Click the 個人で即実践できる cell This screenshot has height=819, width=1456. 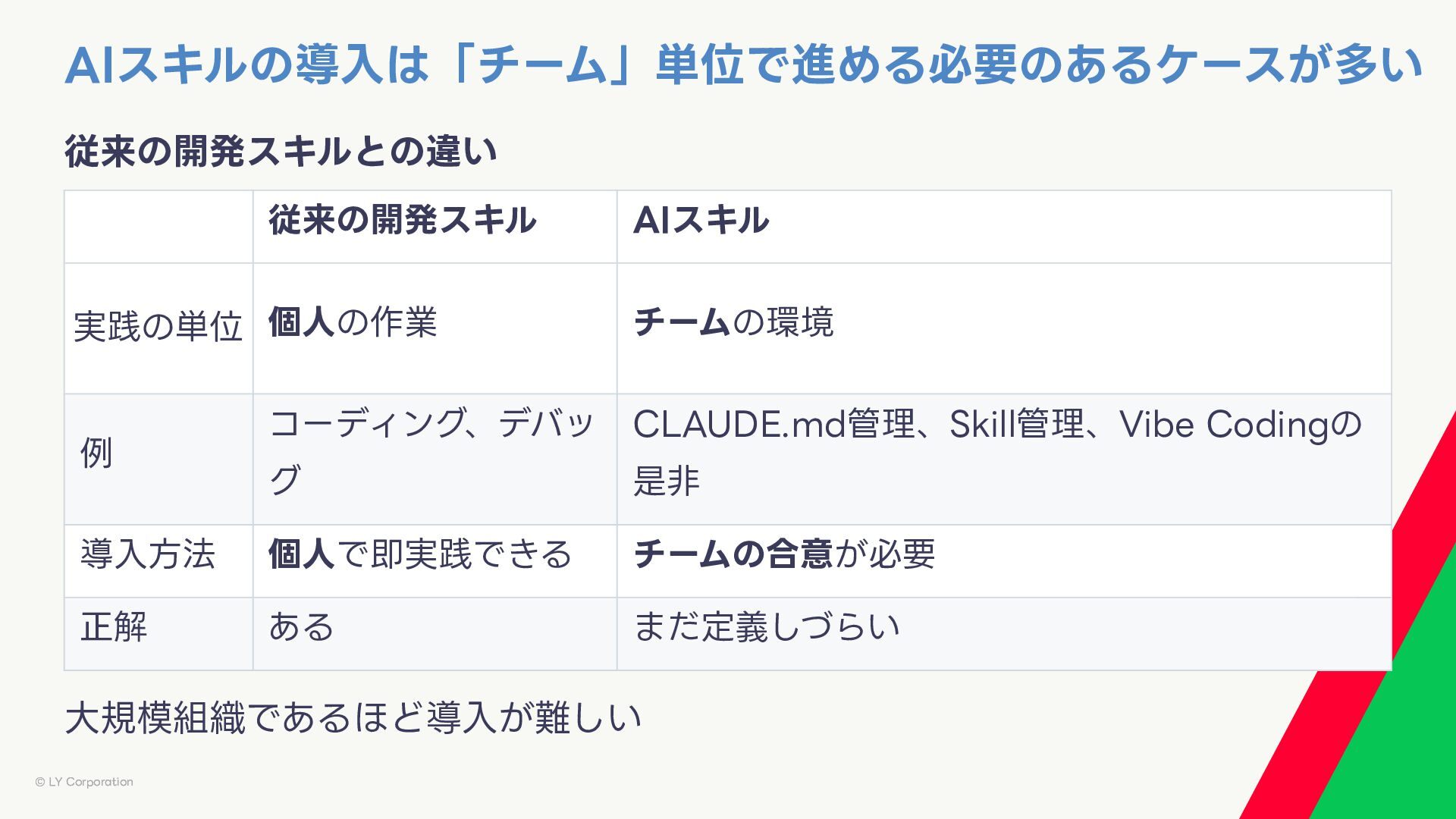click(x=420, y=554)
